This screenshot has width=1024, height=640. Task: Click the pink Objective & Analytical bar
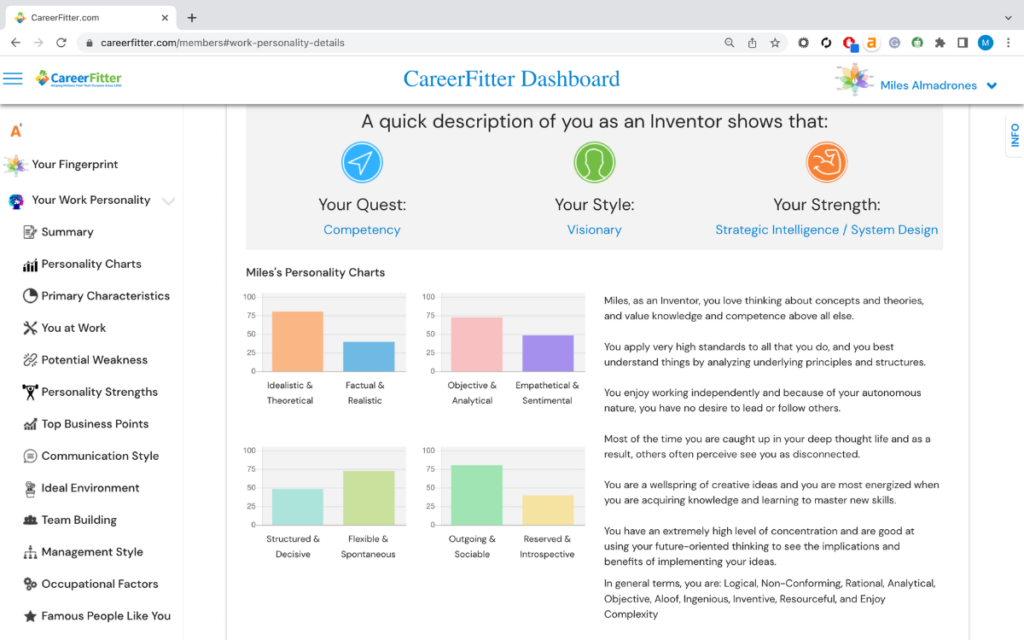(477, 345)
